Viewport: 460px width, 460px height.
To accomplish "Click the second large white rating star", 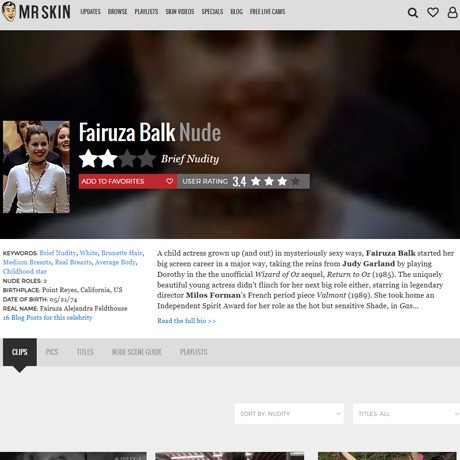I will pos(108,159).
